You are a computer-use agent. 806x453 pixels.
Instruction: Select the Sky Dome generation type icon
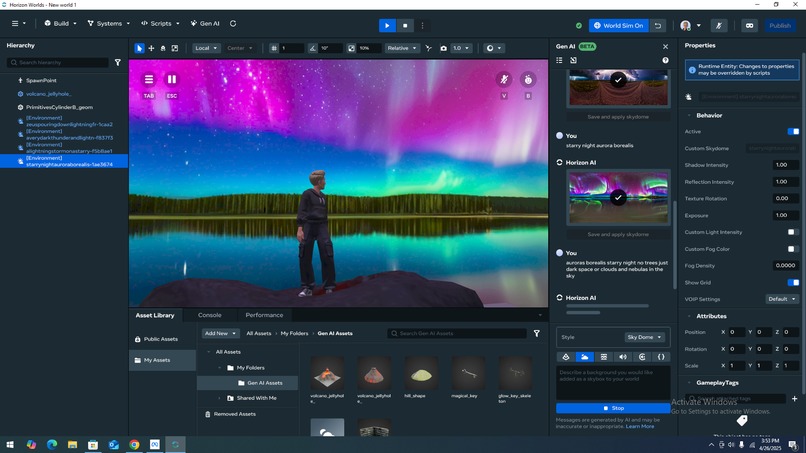coord(584,357)
